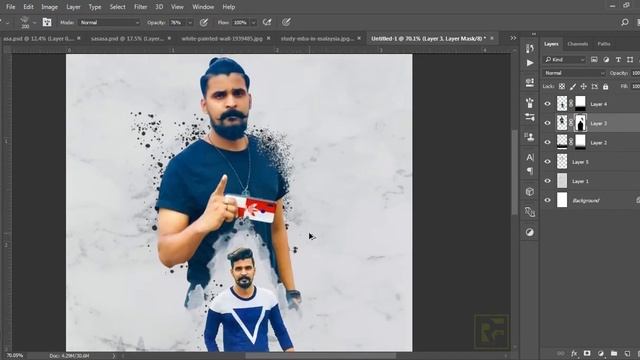This screenshot has width=640, height=360.
Task: Open the Flow slider dropdown arrow
Action: click(x=253, y=22)
